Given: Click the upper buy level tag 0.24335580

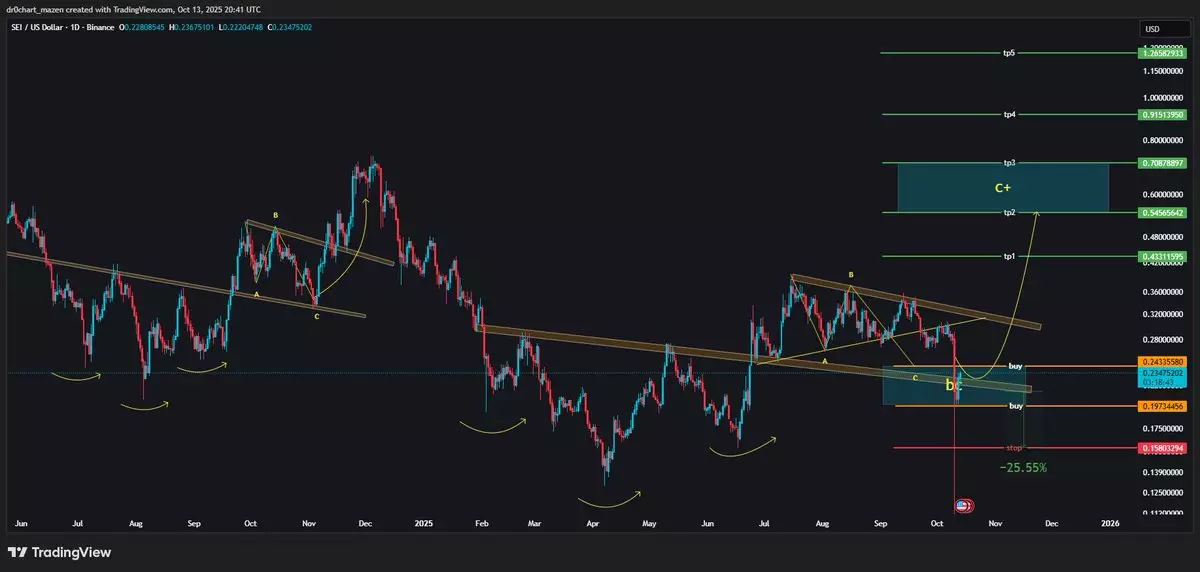Looking at the screenshot, I should tap(1161, 361).
